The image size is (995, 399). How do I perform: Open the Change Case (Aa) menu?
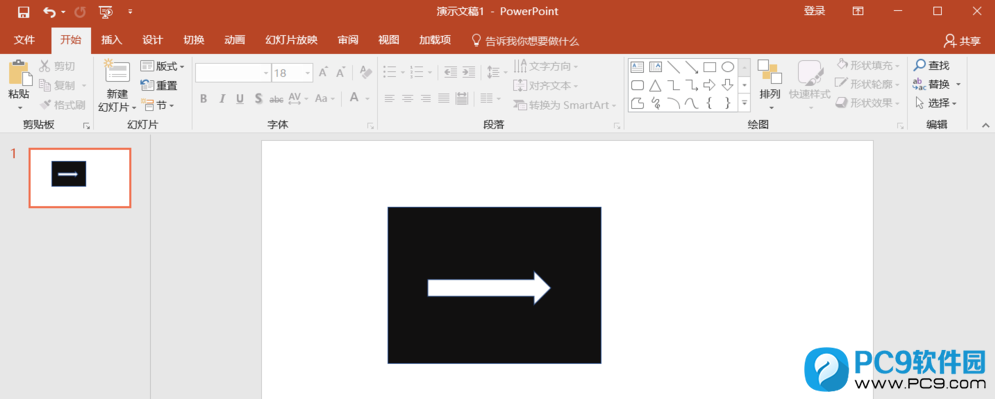[324, 98]
